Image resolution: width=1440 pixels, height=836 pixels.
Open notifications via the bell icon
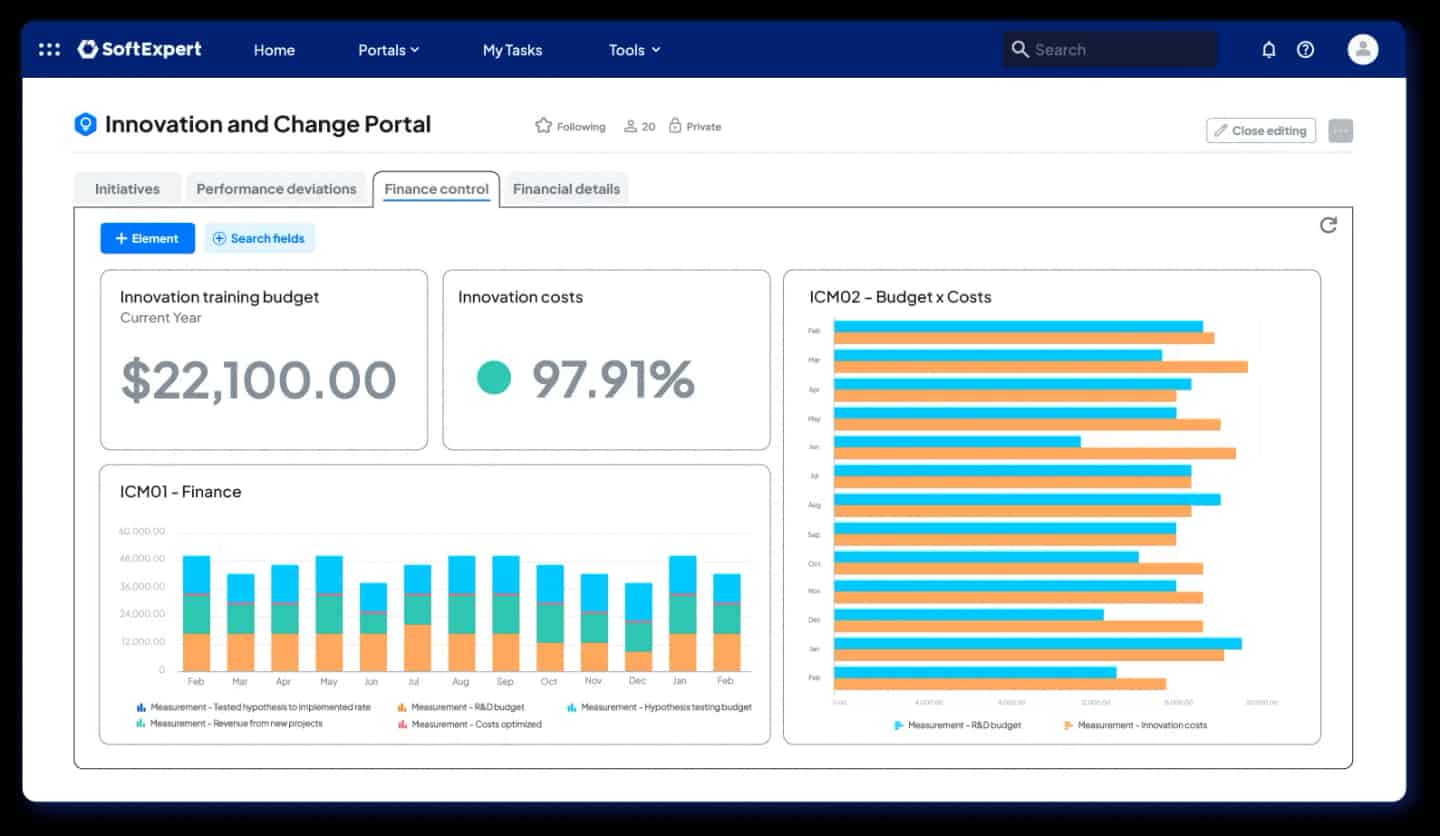pos(1268,49)
